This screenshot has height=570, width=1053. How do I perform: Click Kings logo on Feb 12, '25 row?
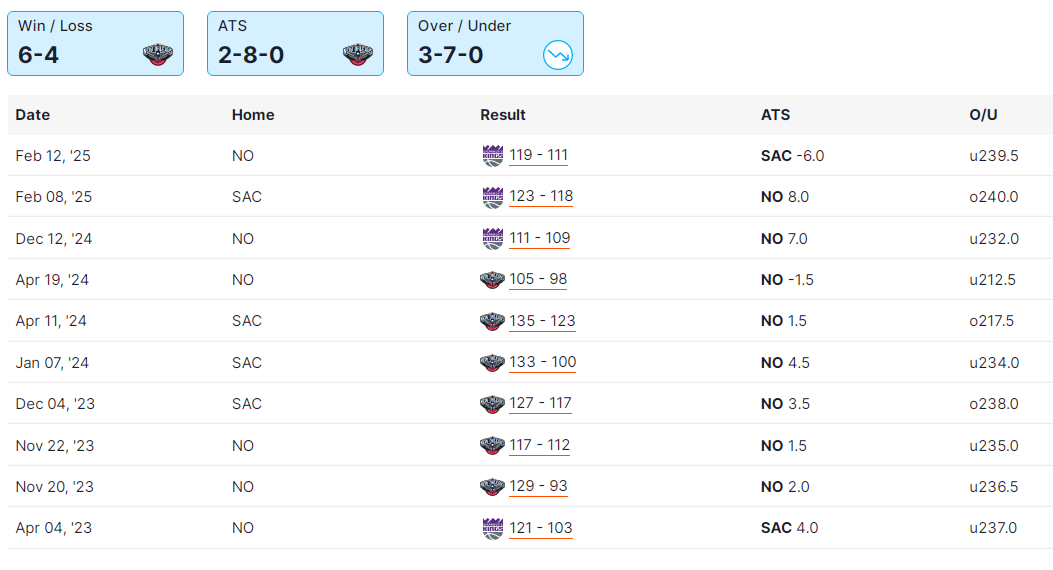tap(492, 156)
